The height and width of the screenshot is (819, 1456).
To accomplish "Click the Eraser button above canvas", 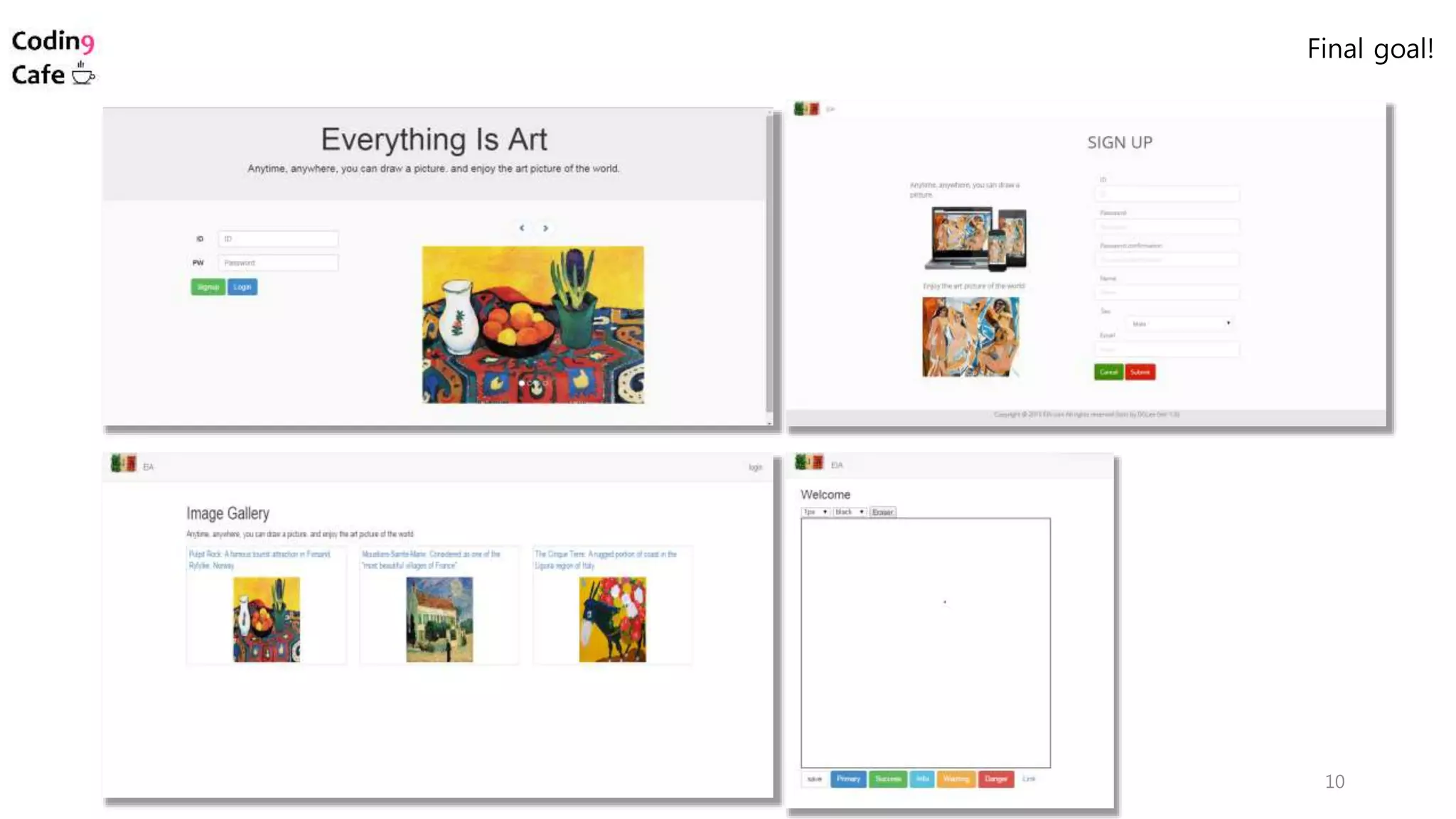I will (882, 512).
